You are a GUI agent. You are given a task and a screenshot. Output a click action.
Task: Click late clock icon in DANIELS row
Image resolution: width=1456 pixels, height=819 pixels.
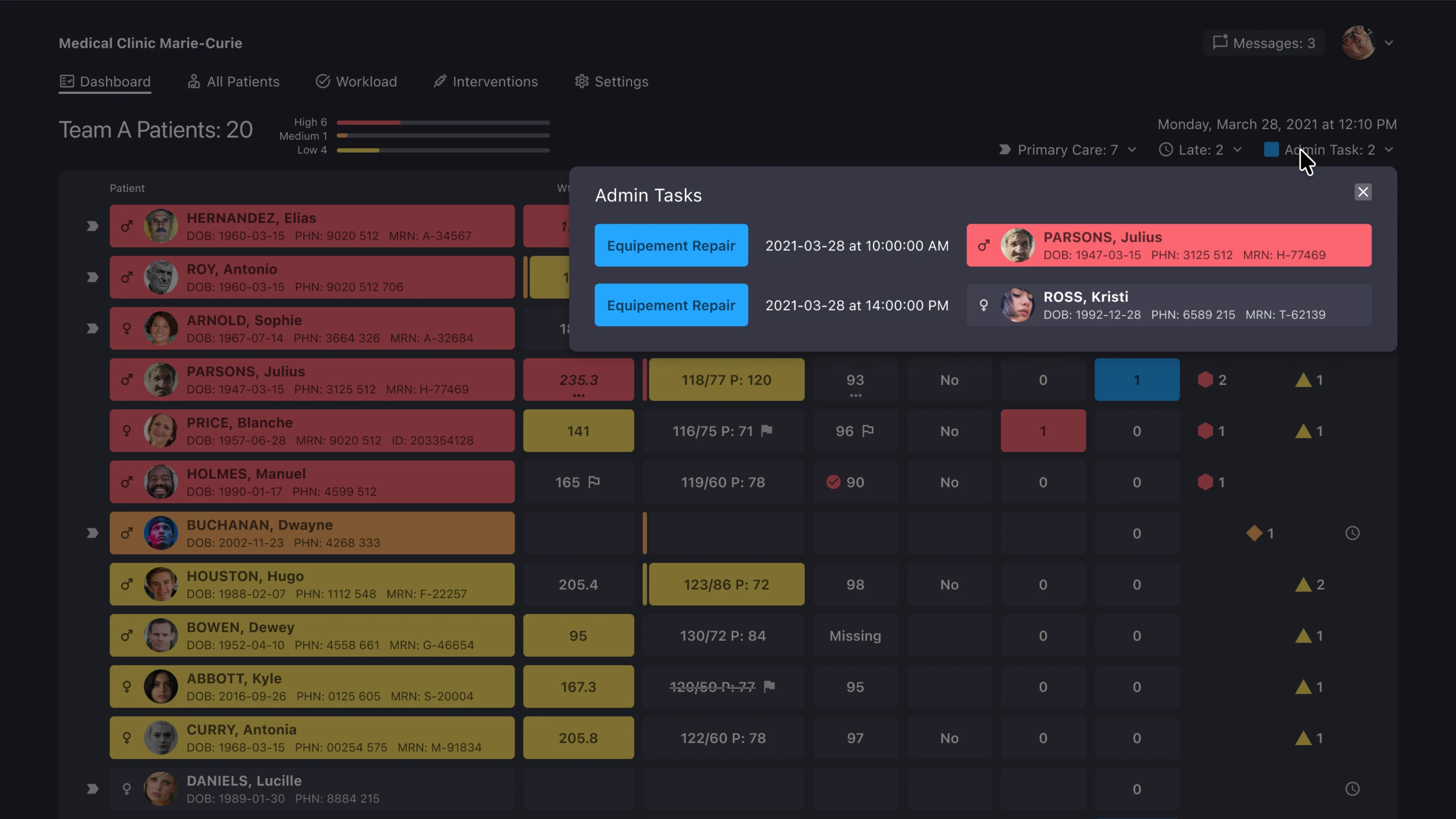point(1352,789)
